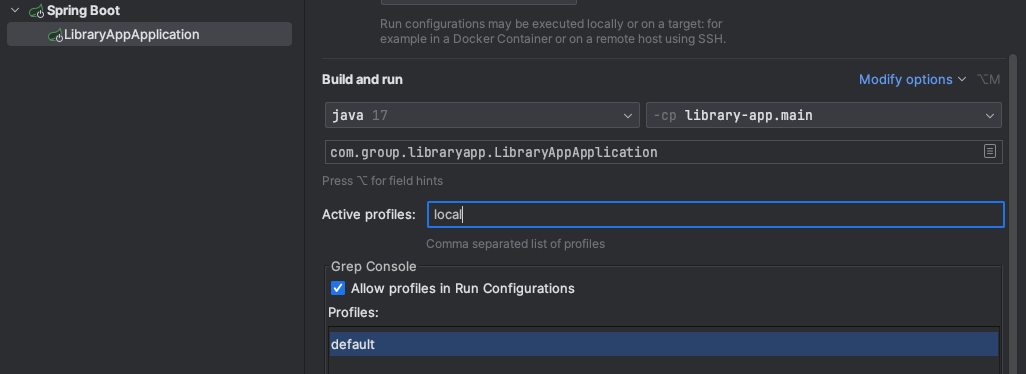Click the main class browse icon
1026x374 pixels.
point(990,152)
